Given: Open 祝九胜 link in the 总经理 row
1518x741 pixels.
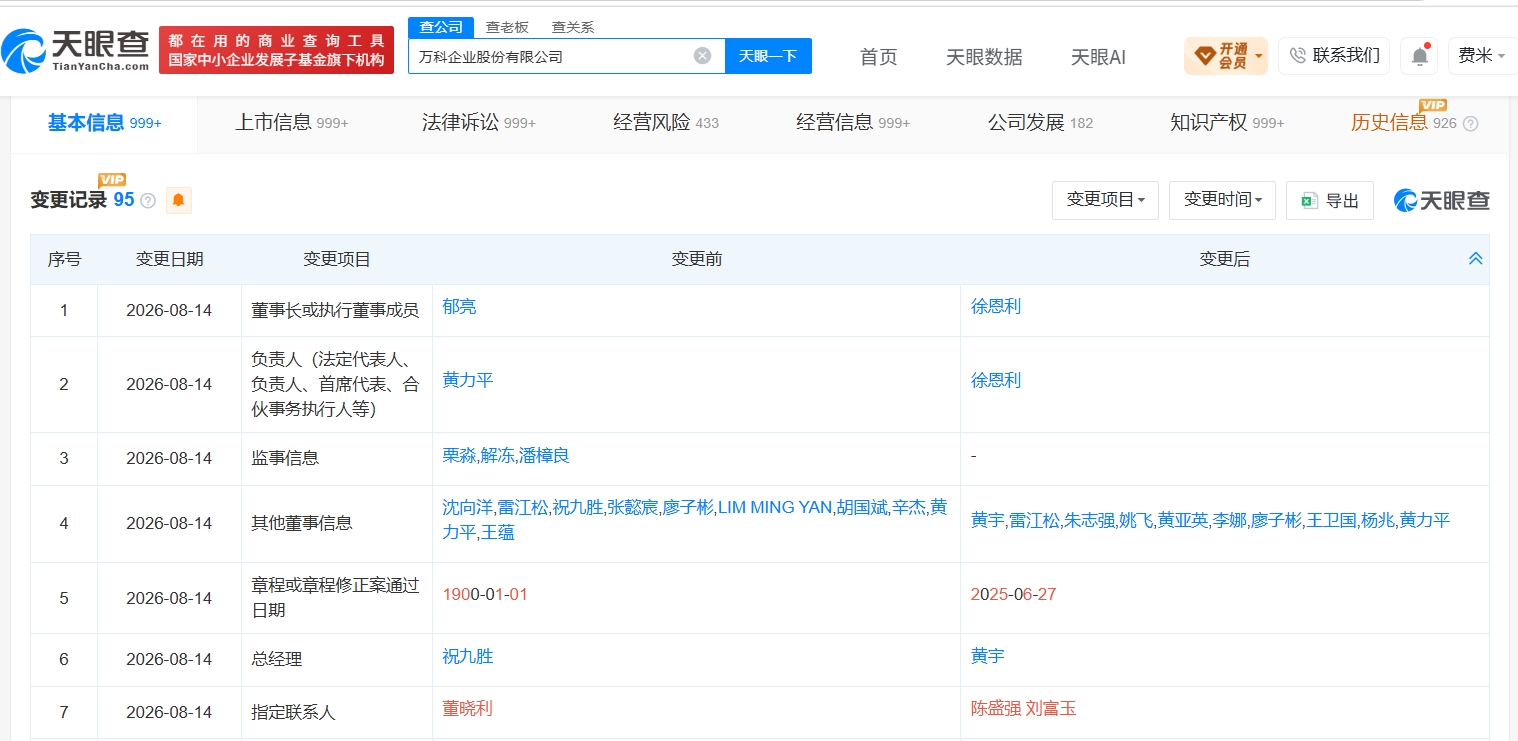Looking at the screenshot, I should [x=468, y=657].
